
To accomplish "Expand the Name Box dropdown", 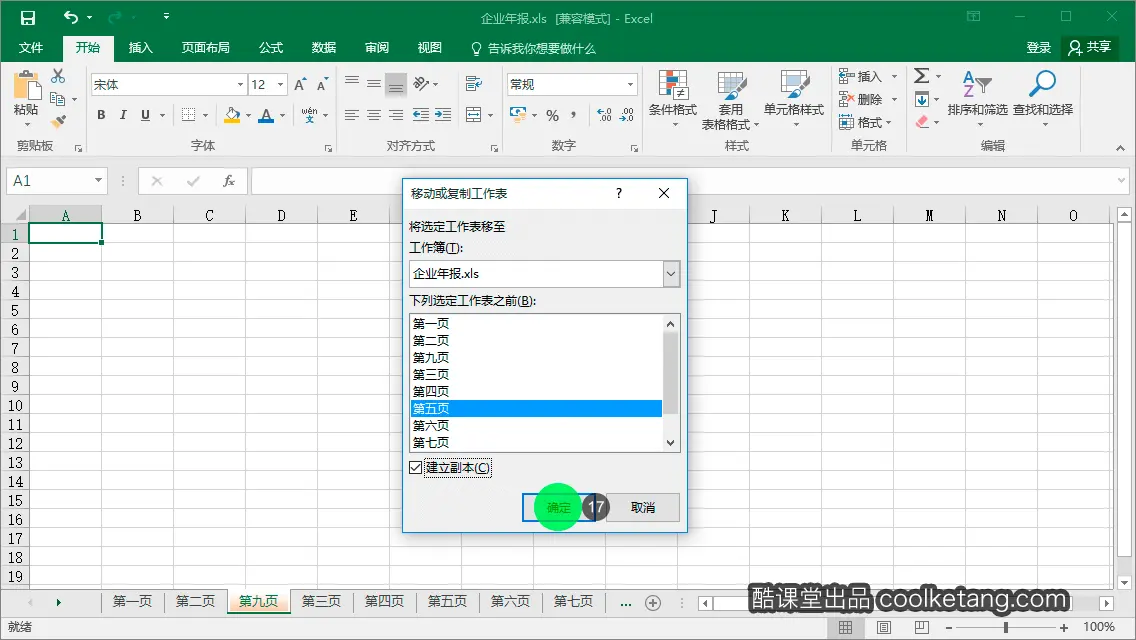I will [98, 180].
